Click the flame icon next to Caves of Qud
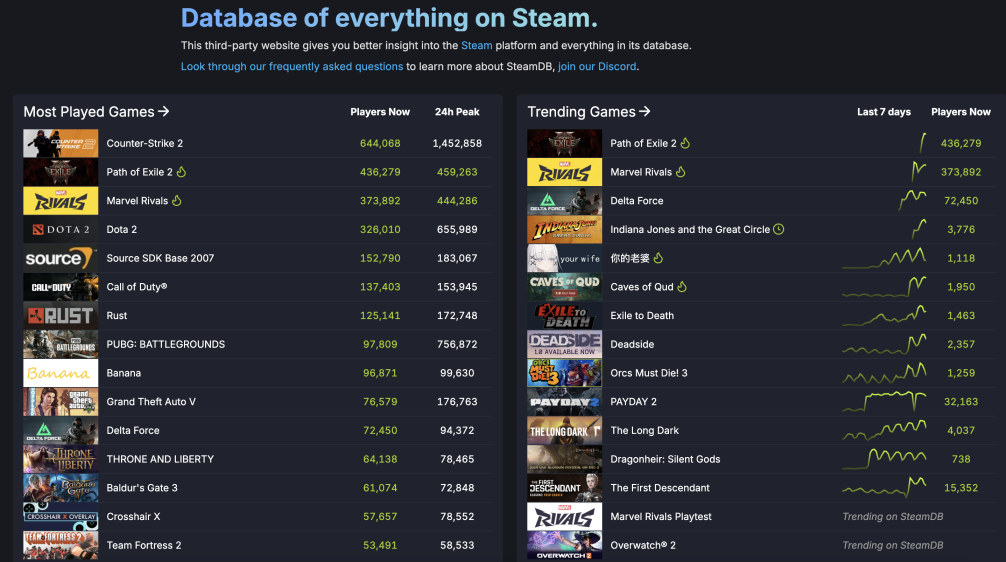This screenshot has height=562, width=1006. (x=682, y=287)
